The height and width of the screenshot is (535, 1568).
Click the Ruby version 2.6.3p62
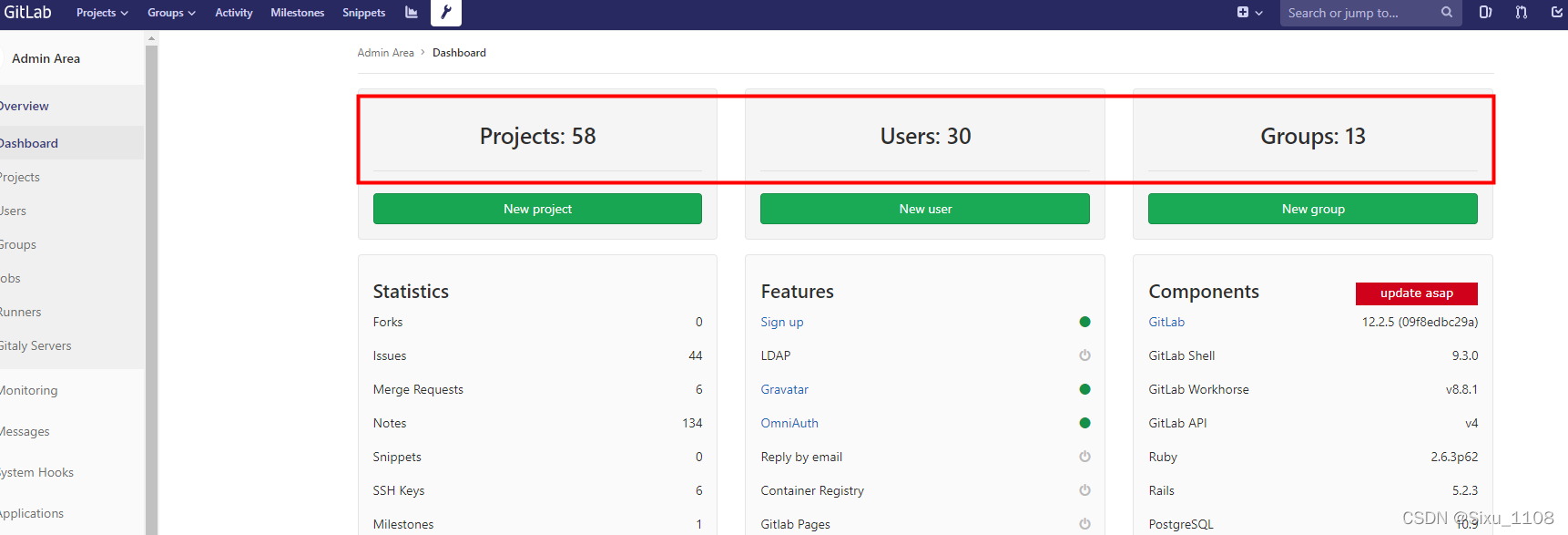point(1454,457)
